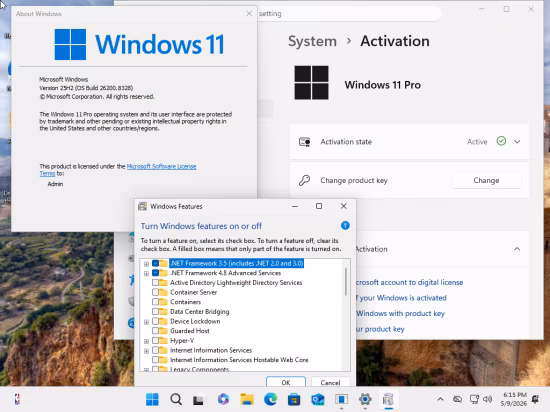Expand the Hyper-V tree node
The image size is (550, 412).
pos(146,341)
